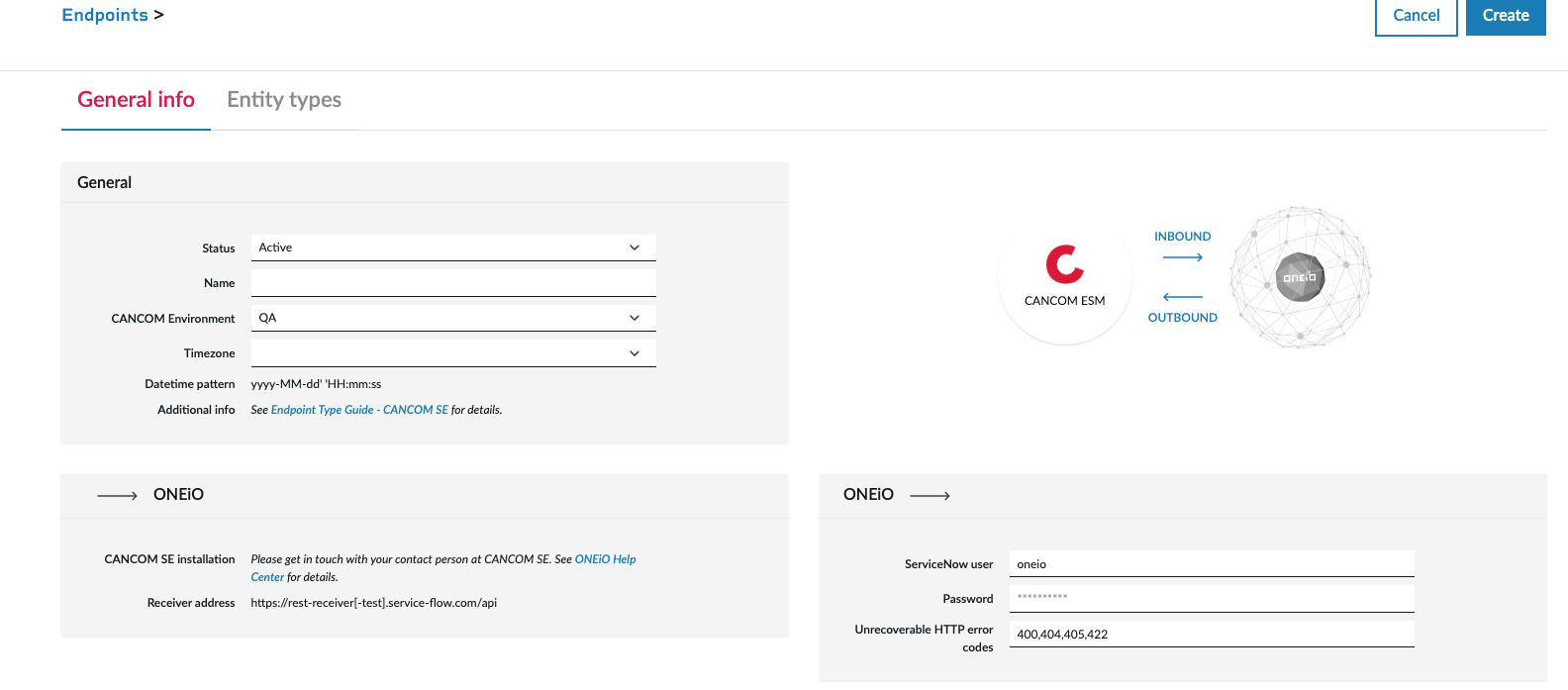Click the INBOUND label
This screenshot has height=690, width=1568.
pos(1183,237)
